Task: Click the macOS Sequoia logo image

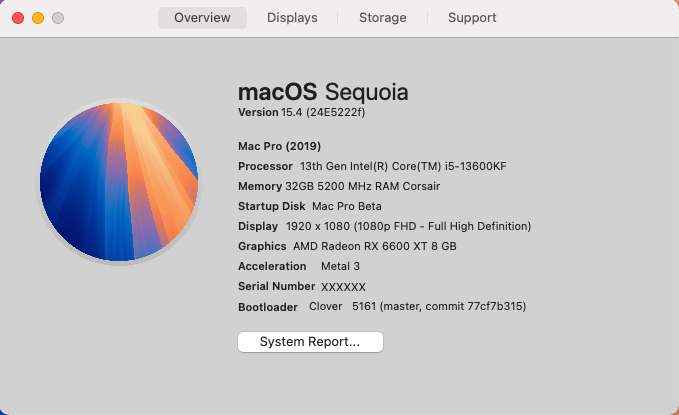Action: pos(119,182)
